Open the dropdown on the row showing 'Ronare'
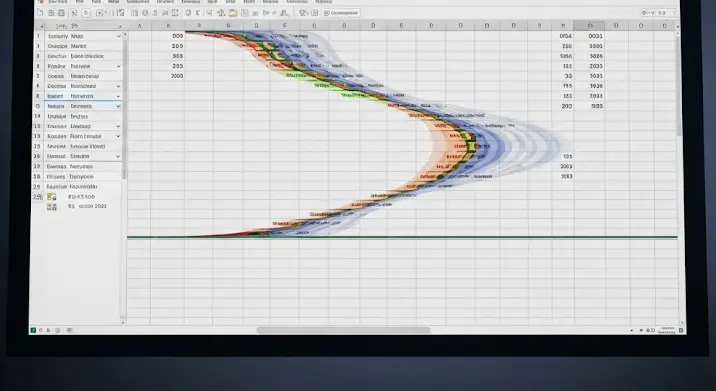This screenshot has height=391, width=716. click(118, 66)
